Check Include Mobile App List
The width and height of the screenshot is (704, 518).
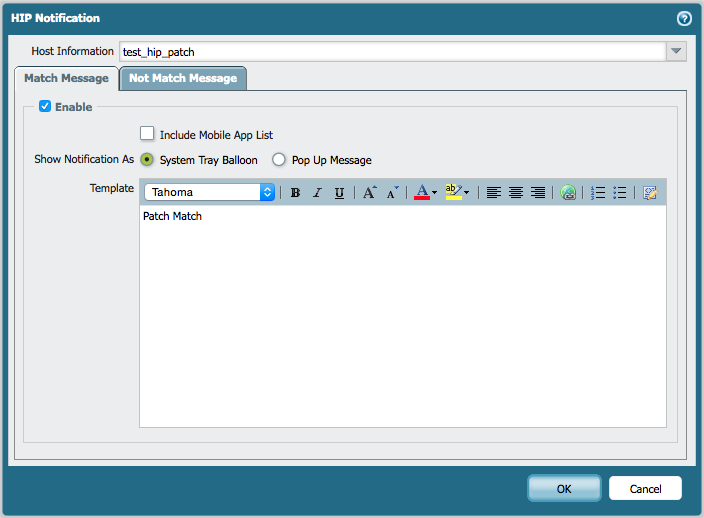coord(147,134)
